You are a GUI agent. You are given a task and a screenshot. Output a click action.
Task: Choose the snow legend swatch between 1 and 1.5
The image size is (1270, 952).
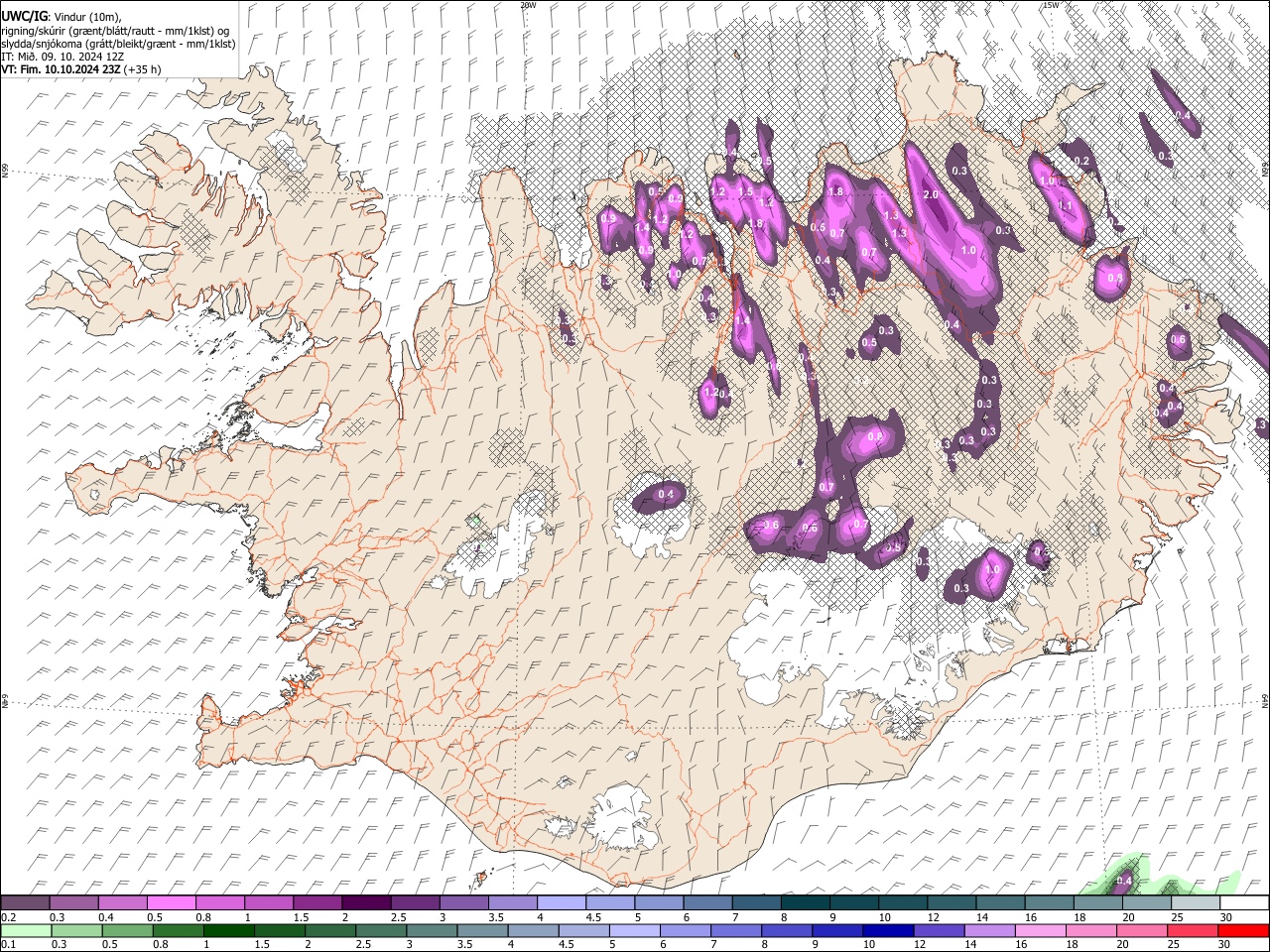tap(269, 903)
